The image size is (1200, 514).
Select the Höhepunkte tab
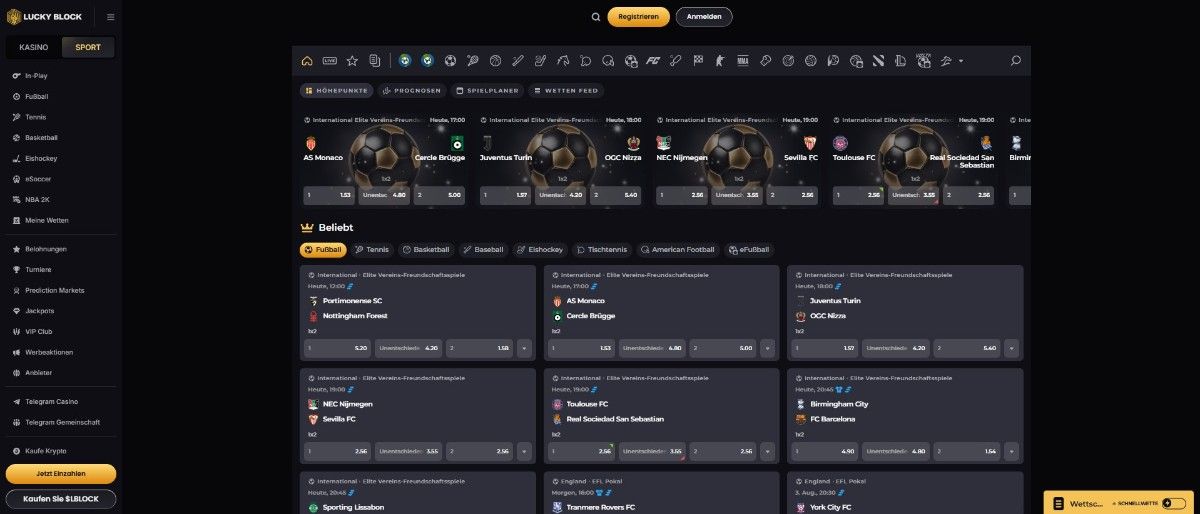click(x=336, y=90)
